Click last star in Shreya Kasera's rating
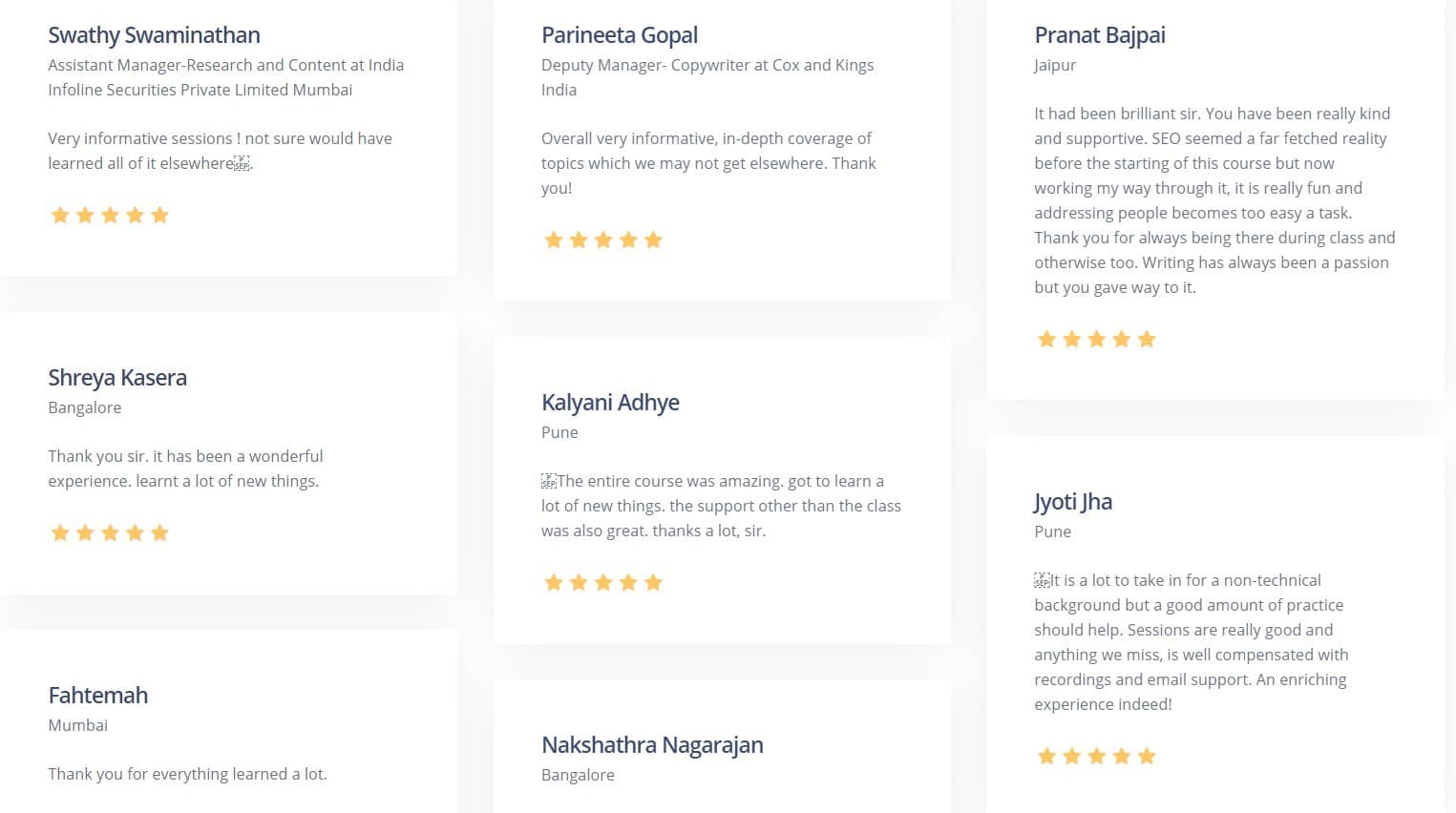This screenshot has height=813, width=1456. click(159, 533)
